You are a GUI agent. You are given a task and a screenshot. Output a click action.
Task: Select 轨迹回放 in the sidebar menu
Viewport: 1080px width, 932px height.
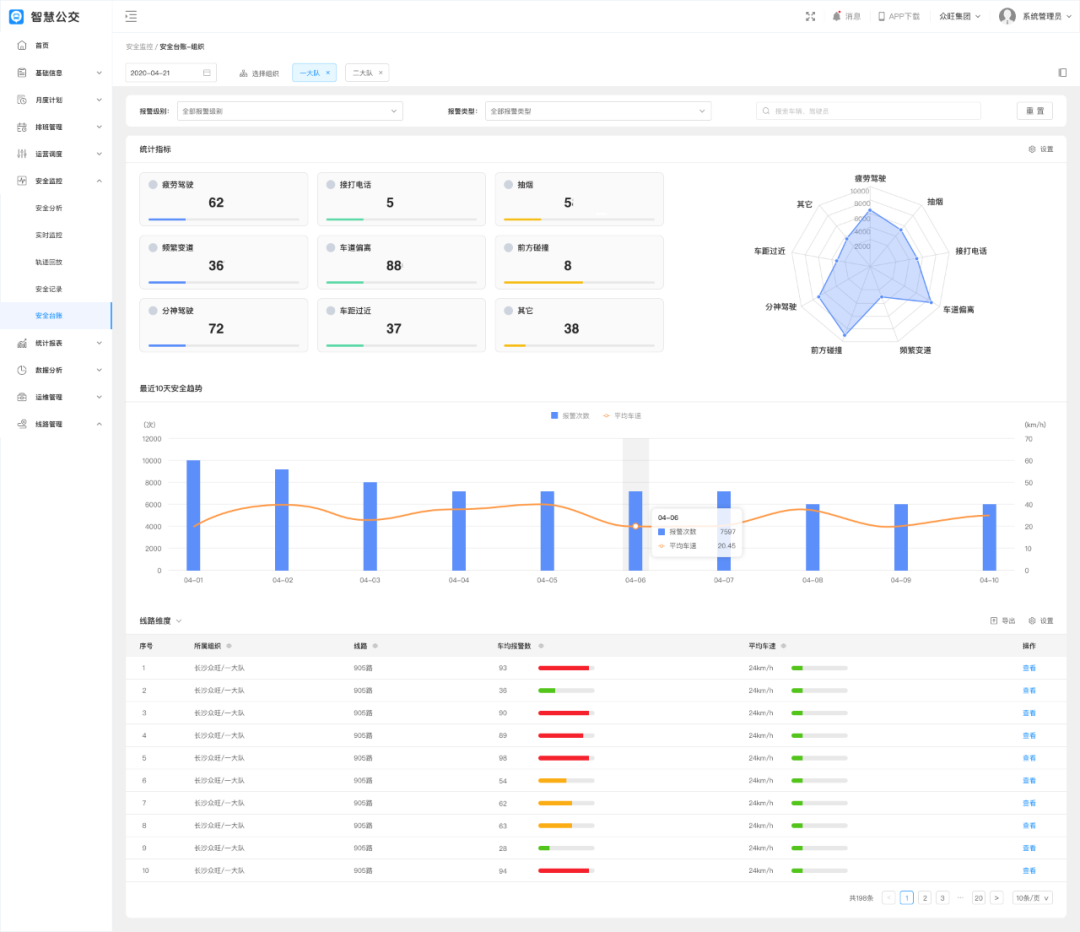49,262
